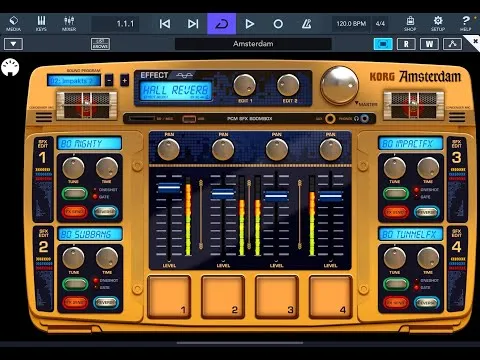
Task: Click the Effect EDIT 1 knob
Action: click(244, 85)
